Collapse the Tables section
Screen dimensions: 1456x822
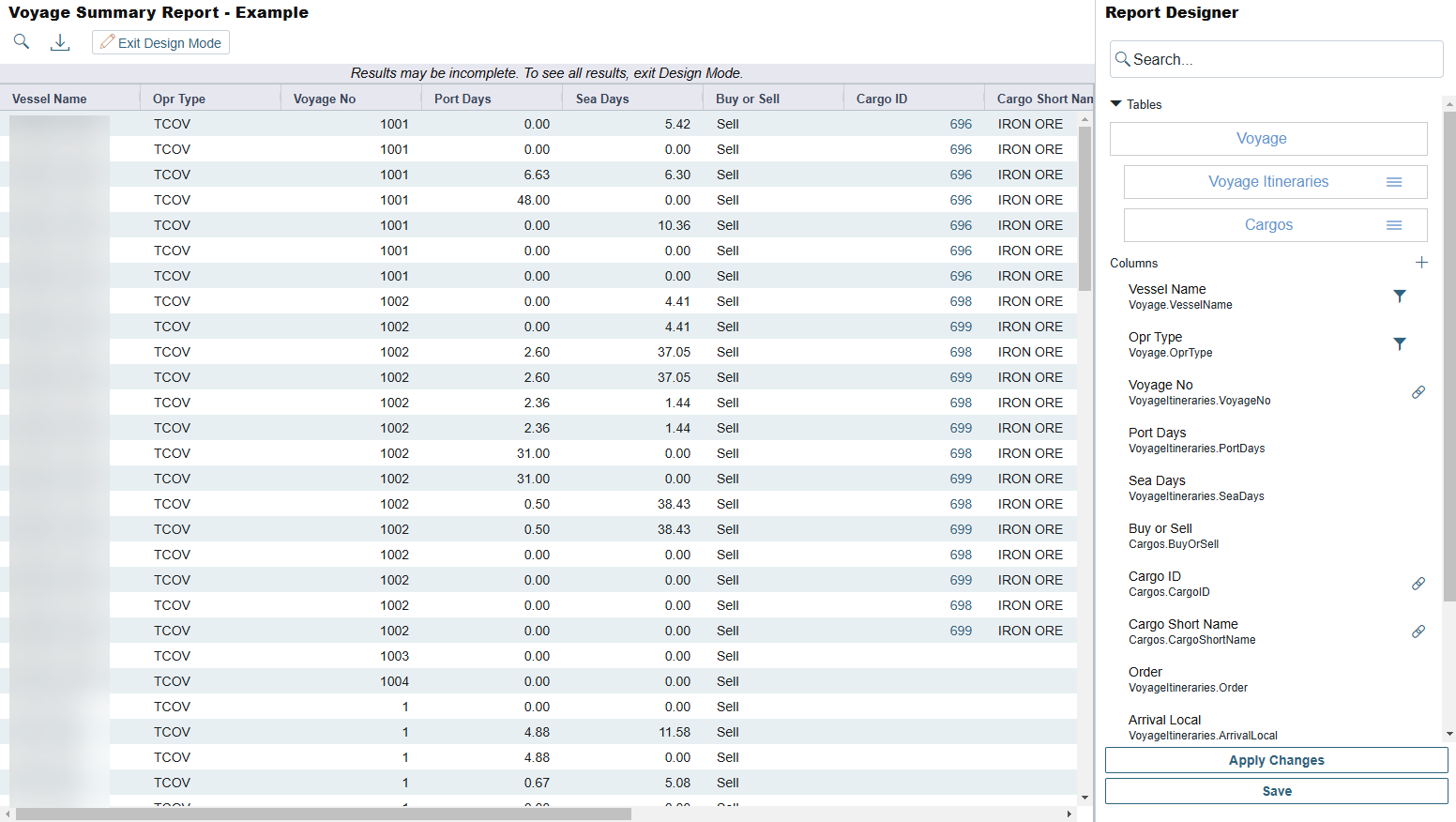[x=1116, y=104]
